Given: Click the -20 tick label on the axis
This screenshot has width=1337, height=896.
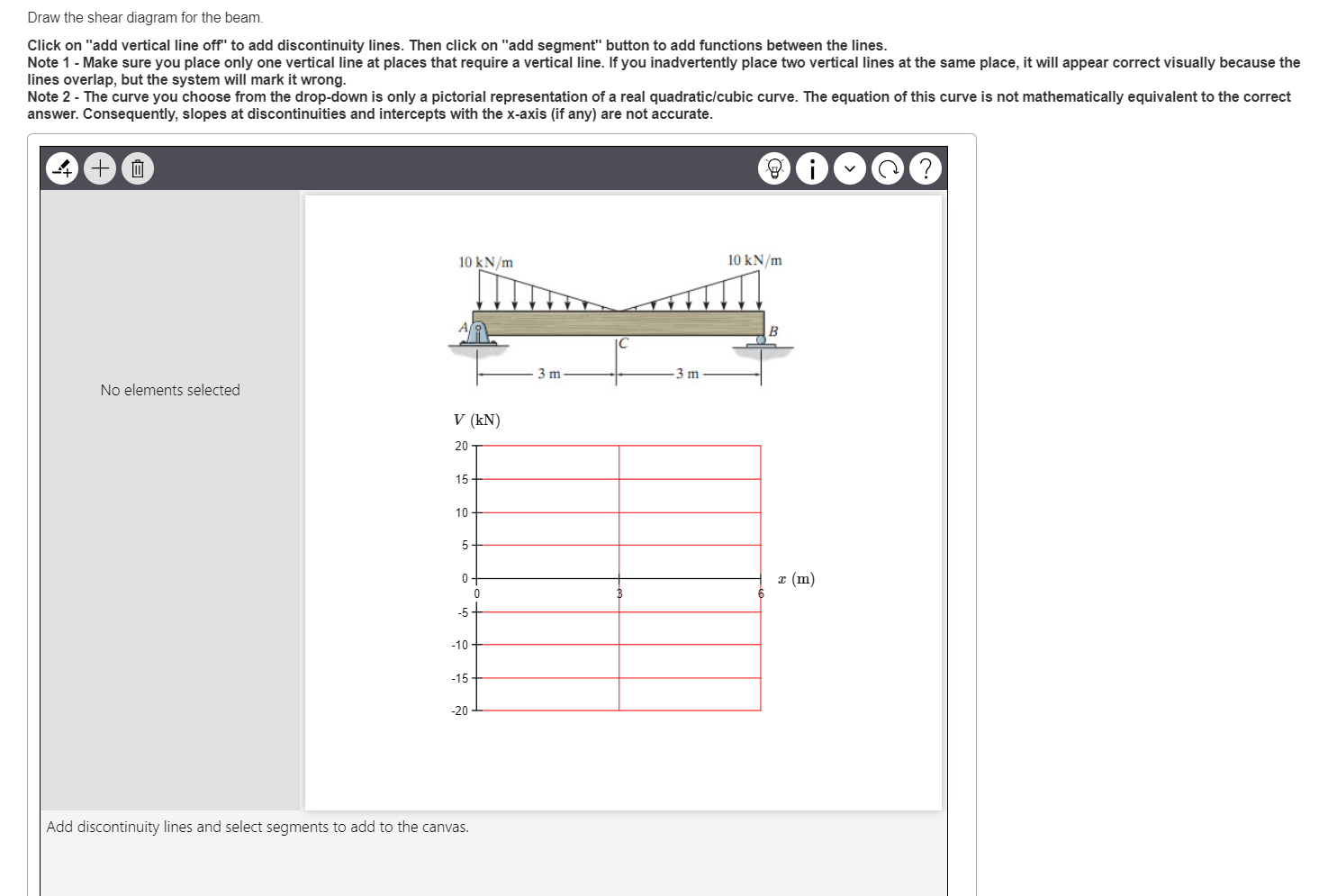Looking at the screenshot, I should coord(459,710).
